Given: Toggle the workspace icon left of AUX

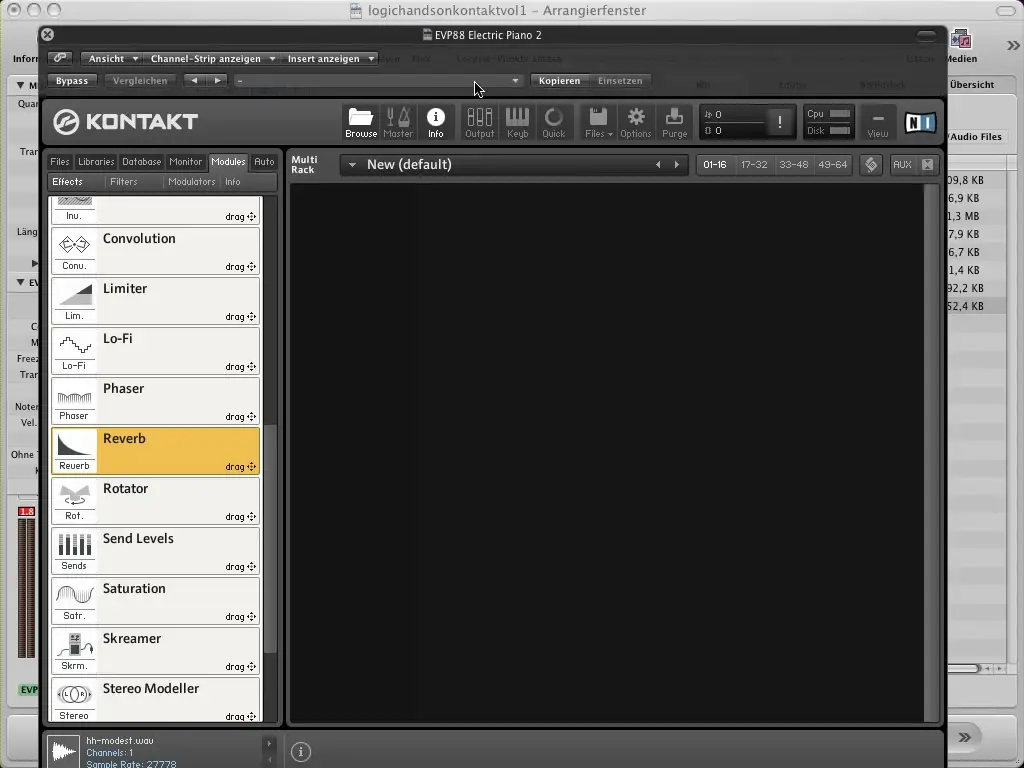Looking at the screenshot, I should (x=871, y=165).
